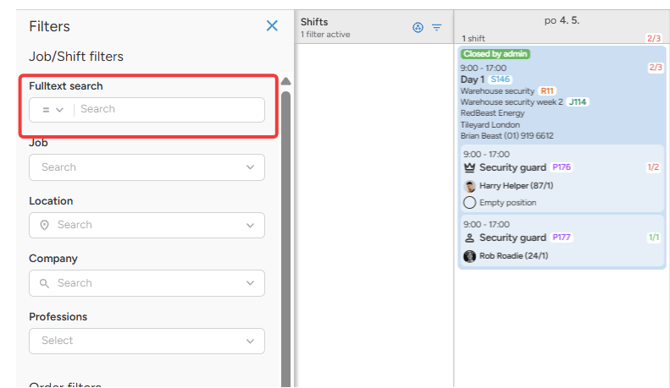The width and height of the screenshot is (670, 388).
Task: Open Harry Helper's avatar
Action: coord(470,186)
